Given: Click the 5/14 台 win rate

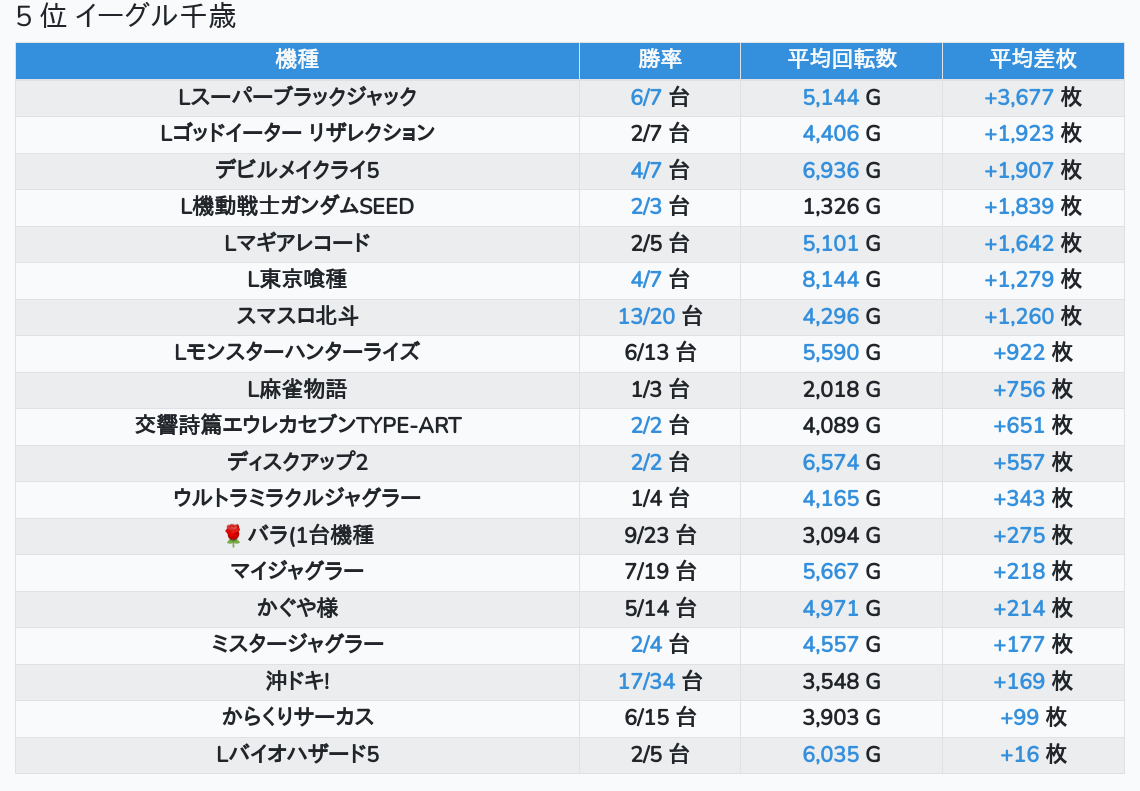Looking at the screenshot, I should pyautogui.click(x=659, y=609).
